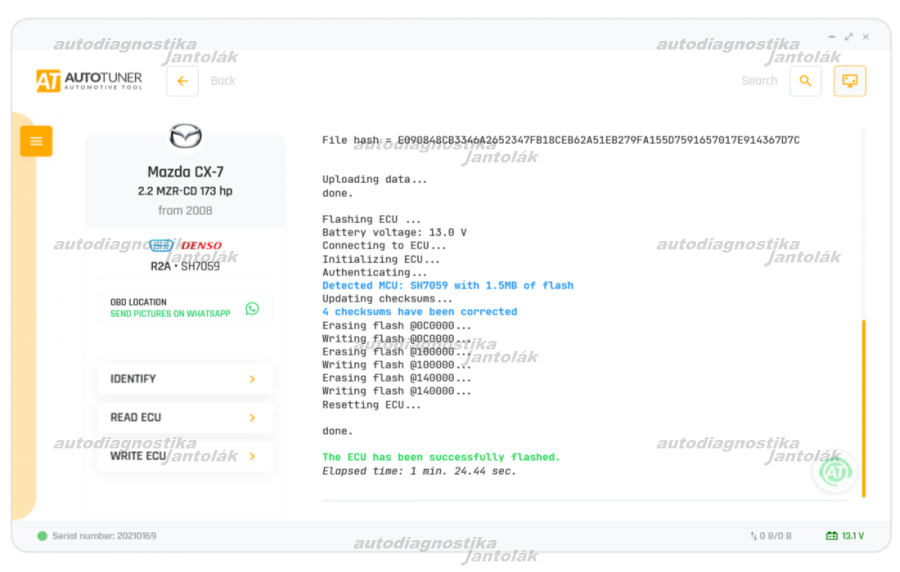Click Writing flash @140000 log line

pos(396,391)
